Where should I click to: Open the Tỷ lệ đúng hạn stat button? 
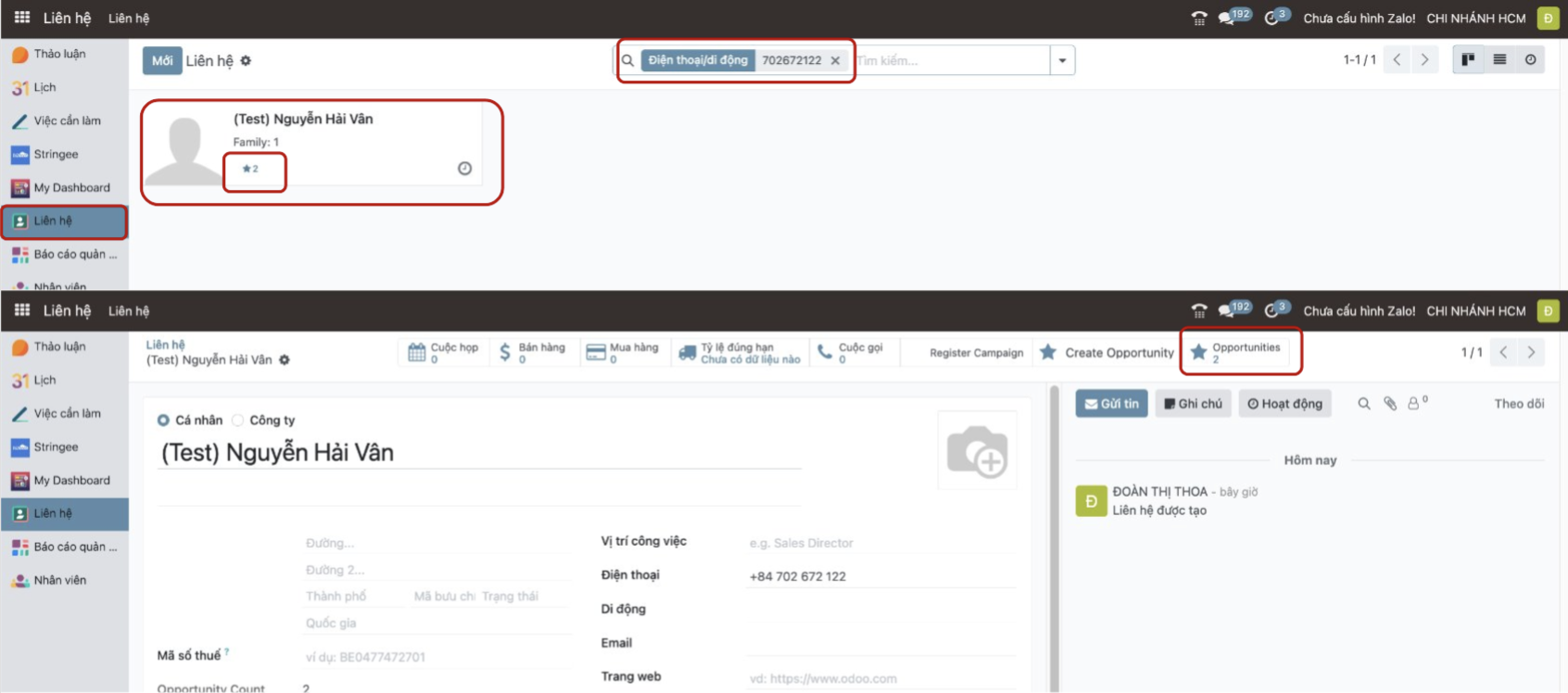coord(740,352)
